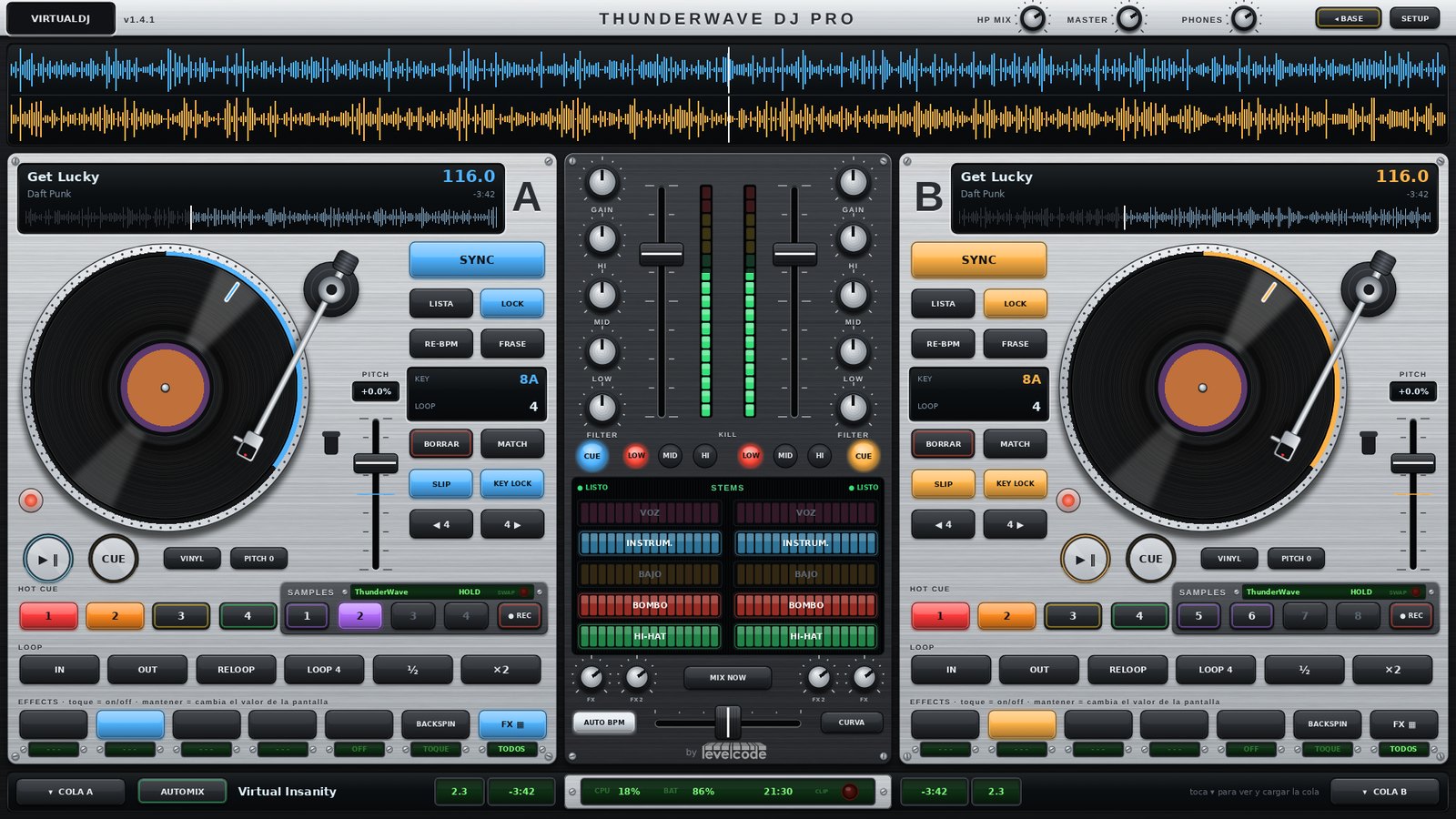Select the right INSTRUM. stem pad

pos(806,543)
